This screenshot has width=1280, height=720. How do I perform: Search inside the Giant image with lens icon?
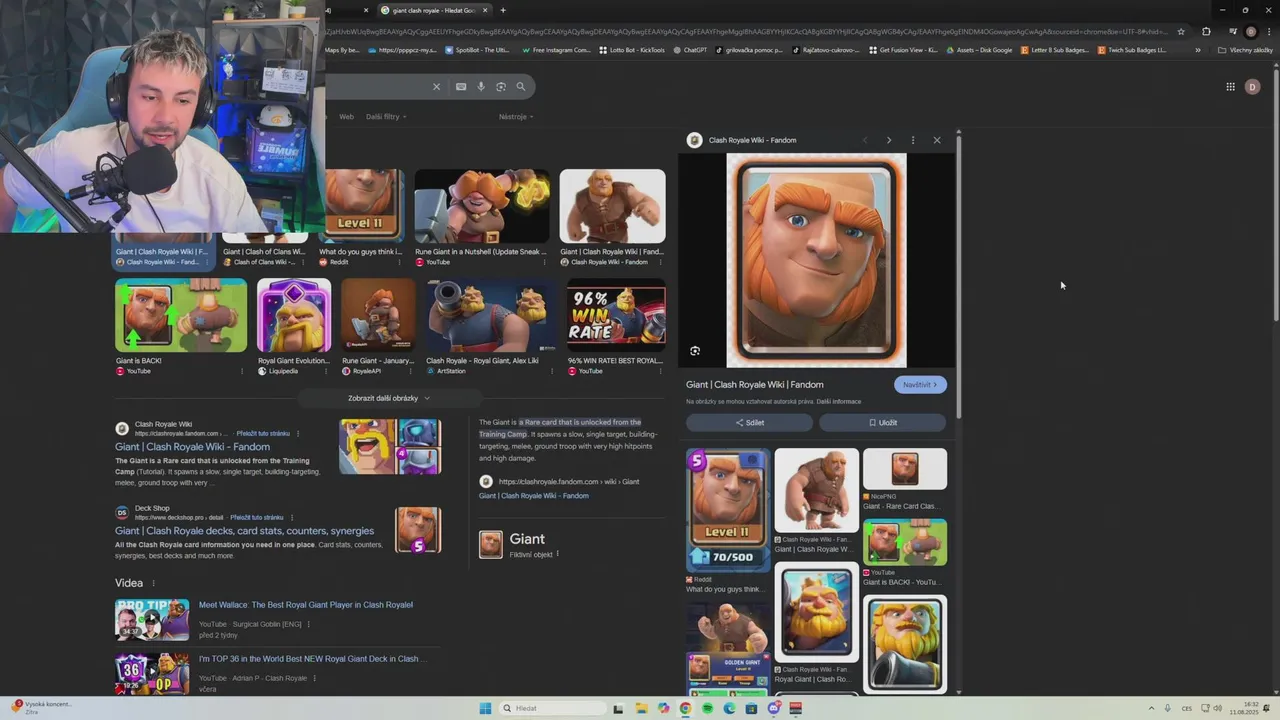click(x=695, y=351)
